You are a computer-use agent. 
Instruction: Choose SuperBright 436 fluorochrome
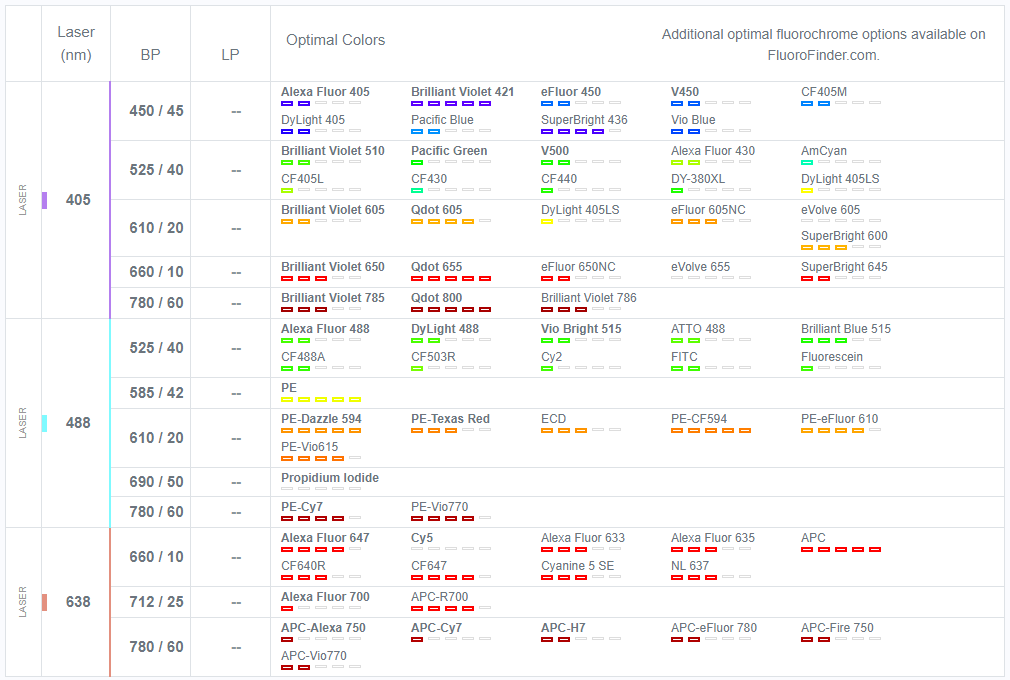tap(584, 120)
